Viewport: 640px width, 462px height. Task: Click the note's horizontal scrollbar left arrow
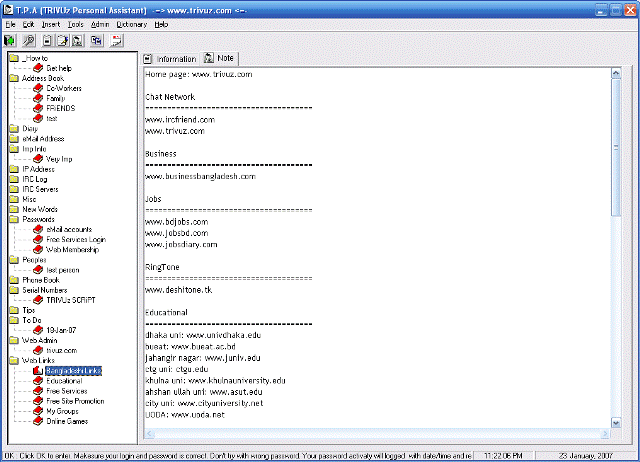click(149, 433)
